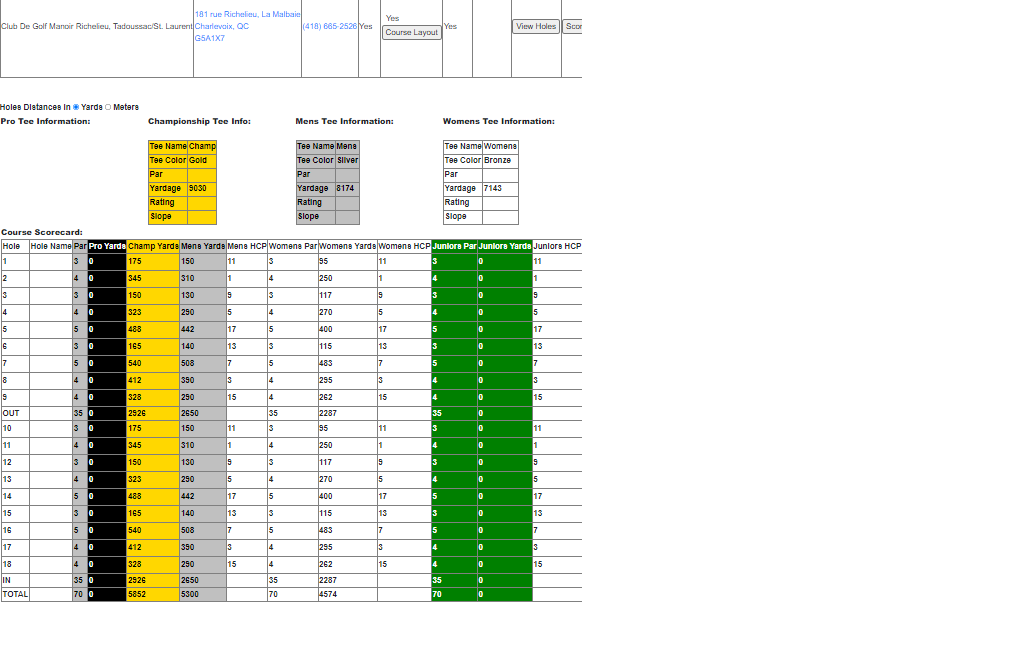1017x658 pixels.
Task: Call the (418) 665-2526 phone link
Action: pos(329,27)
